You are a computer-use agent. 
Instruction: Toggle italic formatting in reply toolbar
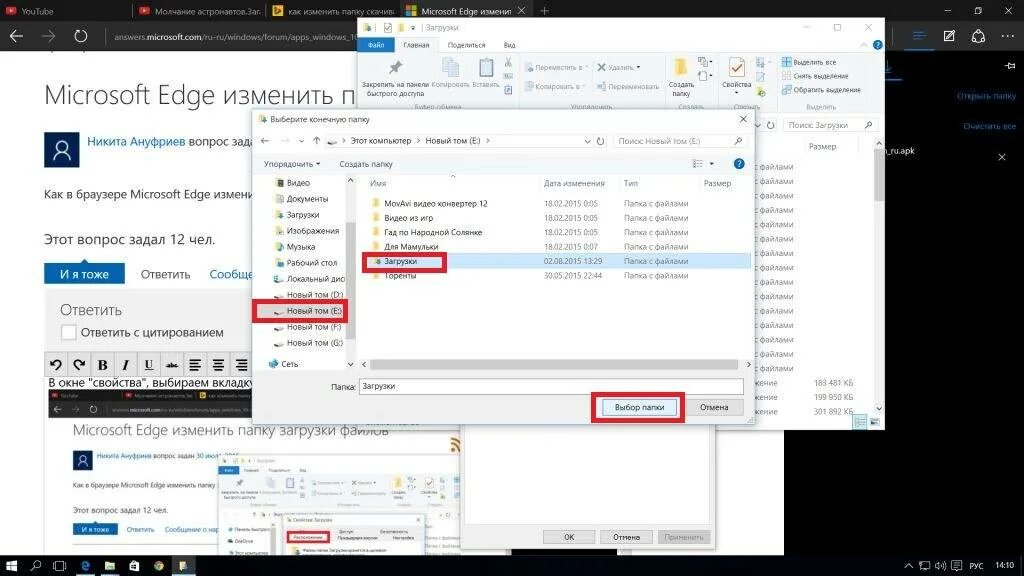pos(125,364)
